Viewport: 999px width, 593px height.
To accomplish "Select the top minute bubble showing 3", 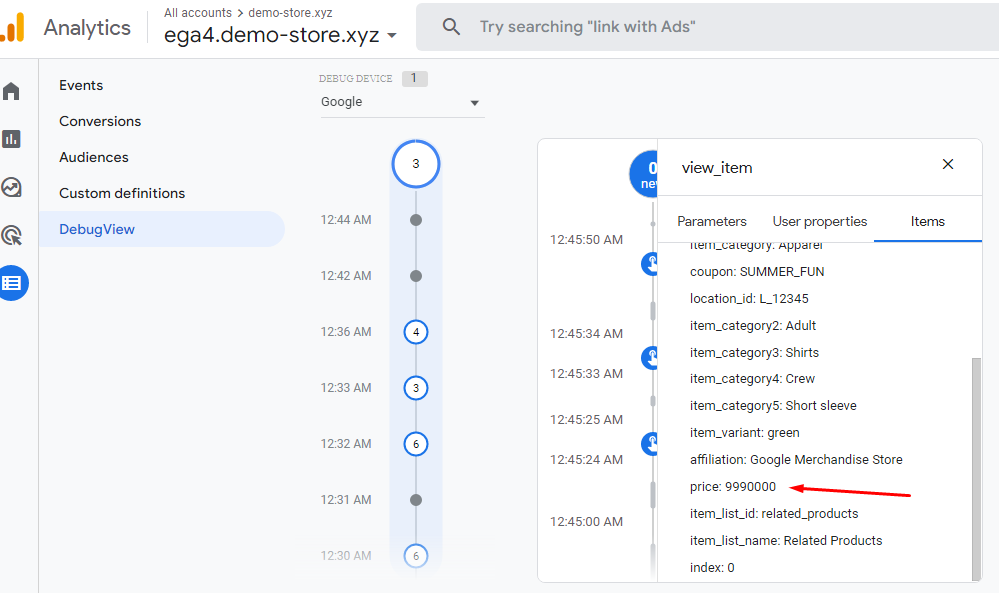I will pos(416,164).
